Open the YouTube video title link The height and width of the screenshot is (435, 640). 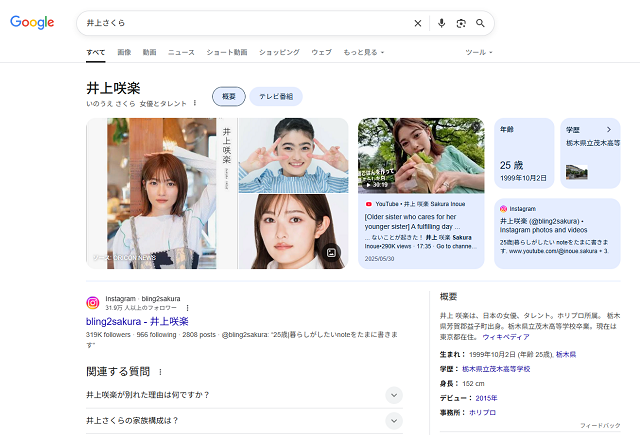tap(413, 222)
